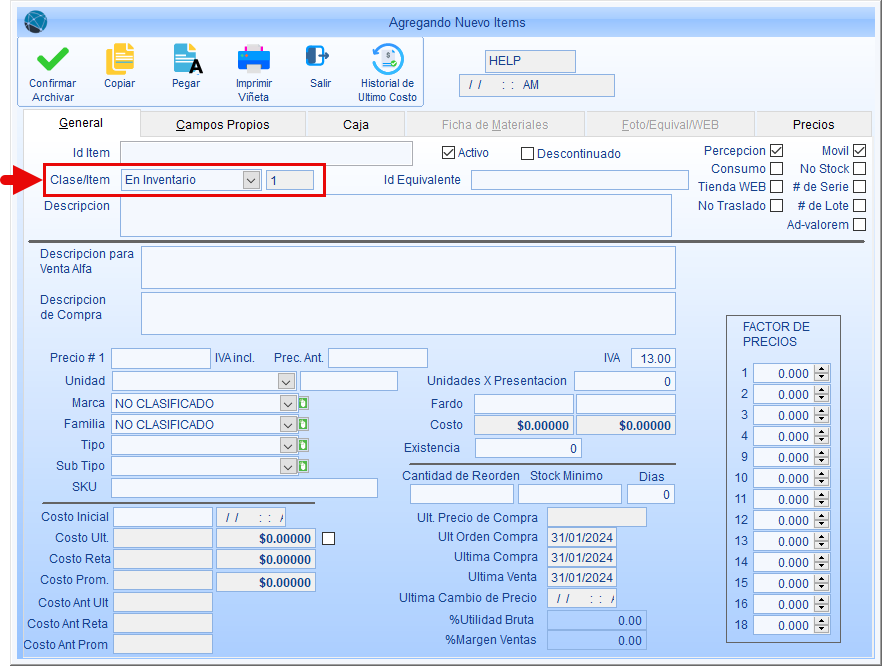This screenshot has width=882, height=666.
Task: Click the green add icon next to Marca
Action: tap(303, 403)
